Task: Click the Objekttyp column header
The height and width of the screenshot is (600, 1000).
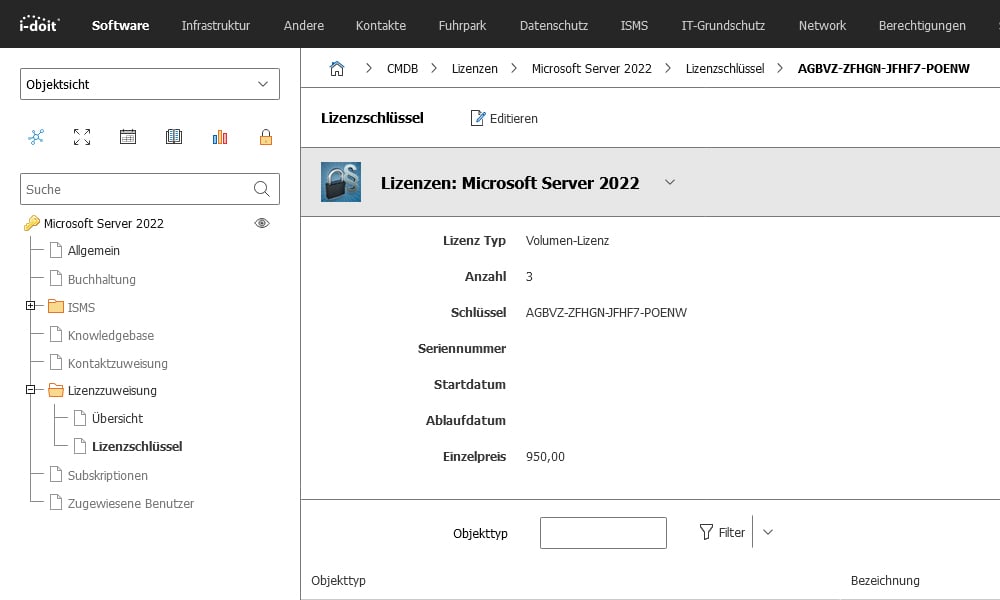Action: pos(339,580)
